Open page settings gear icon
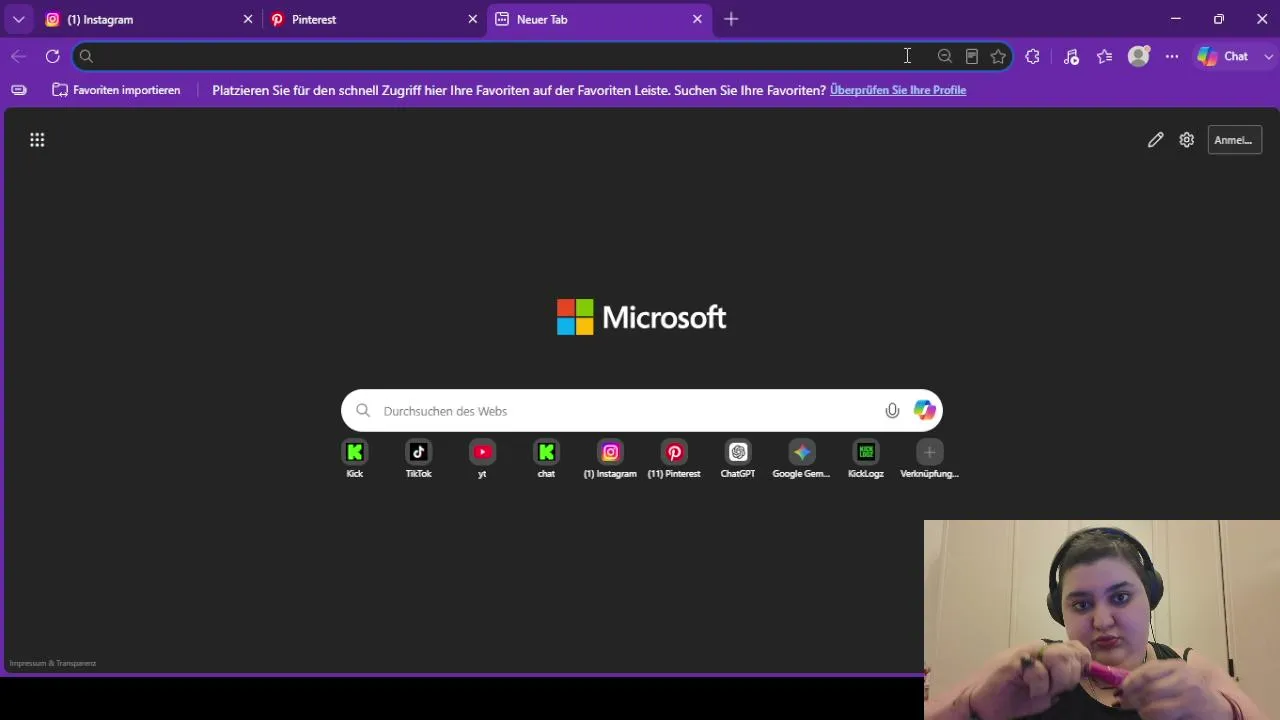The width and height of the screenshot is (1280, 720). pyautogui.click(x=1187, y=140)
